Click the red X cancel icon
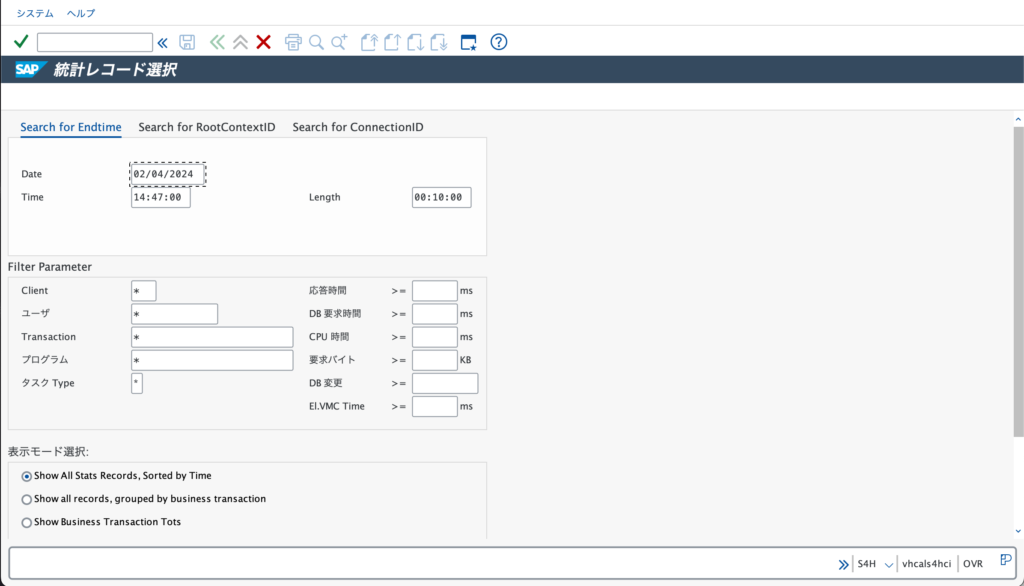Image resolution: width=1024 pixels, height=586 pixels. [x=264, y=42]
